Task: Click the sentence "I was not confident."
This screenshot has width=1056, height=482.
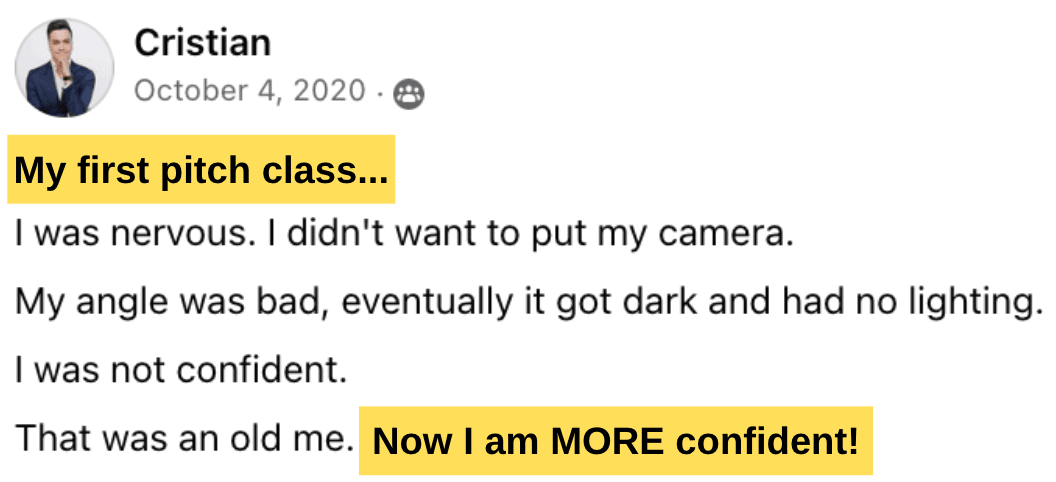Action: tap(181, 372)
